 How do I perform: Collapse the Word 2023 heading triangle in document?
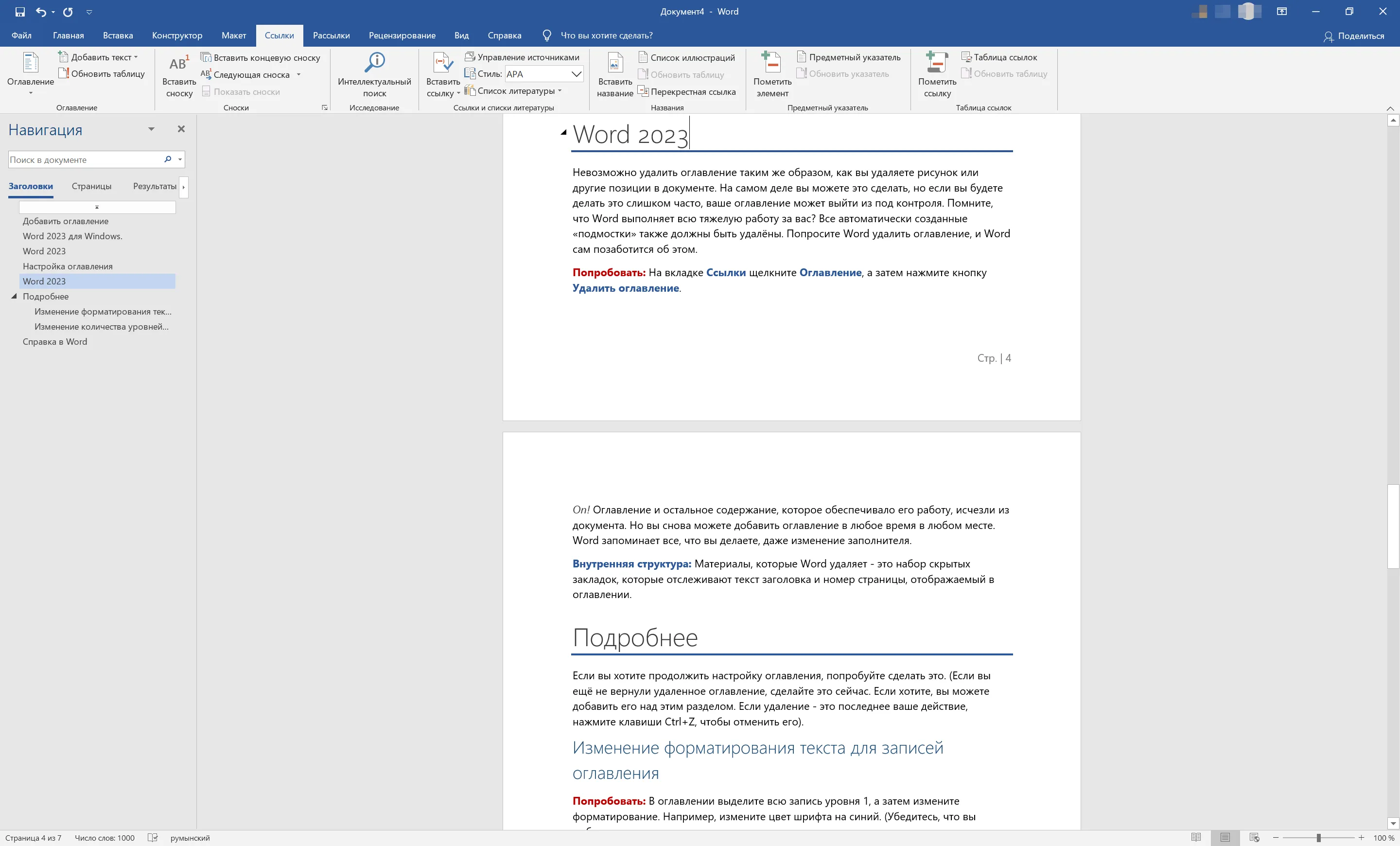tap(563, 132)
